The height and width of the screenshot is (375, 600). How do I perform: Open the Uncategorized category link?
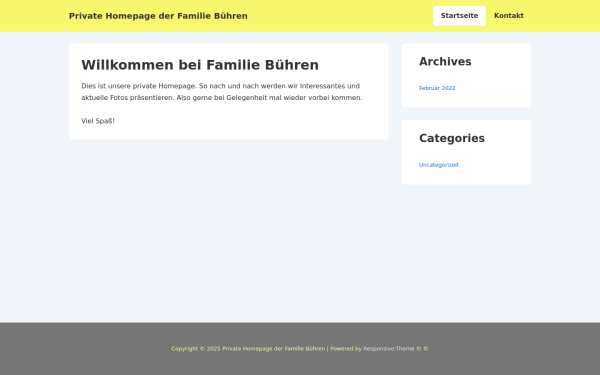tap(439, 165)
